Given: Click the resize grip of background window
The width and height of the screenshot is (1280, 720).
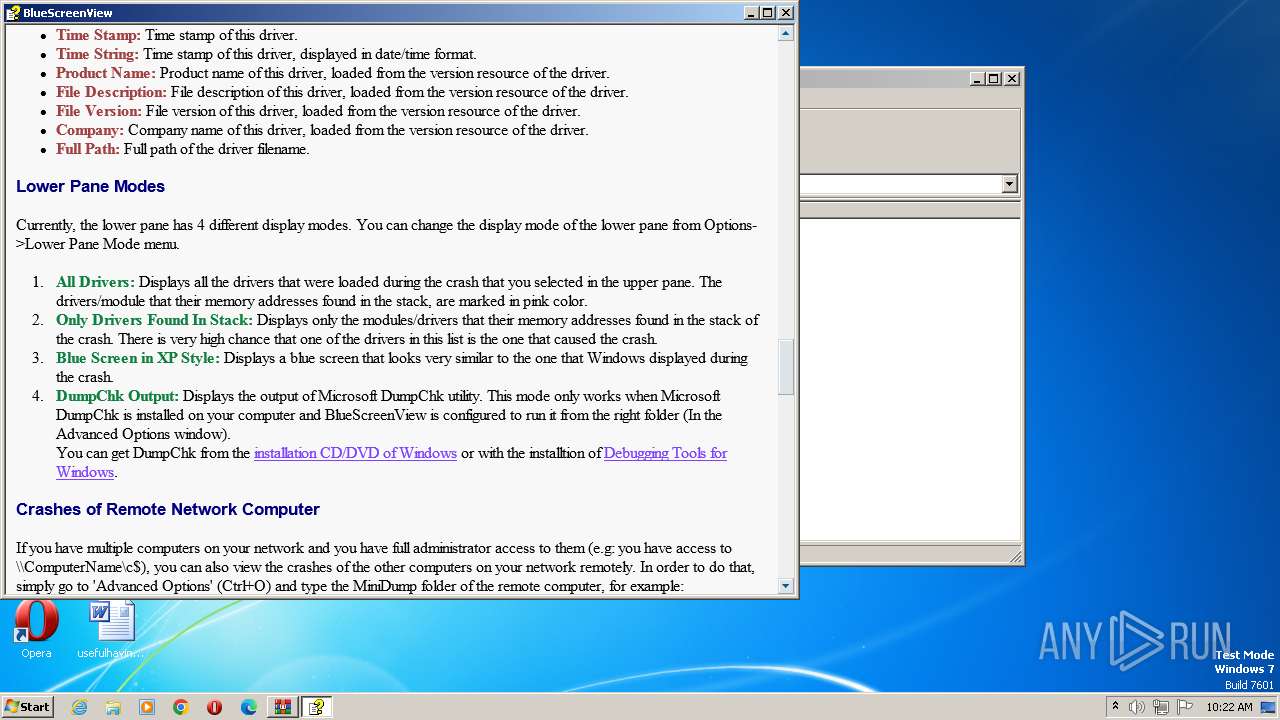Looking at the screenshot, I should (1014, 557).
